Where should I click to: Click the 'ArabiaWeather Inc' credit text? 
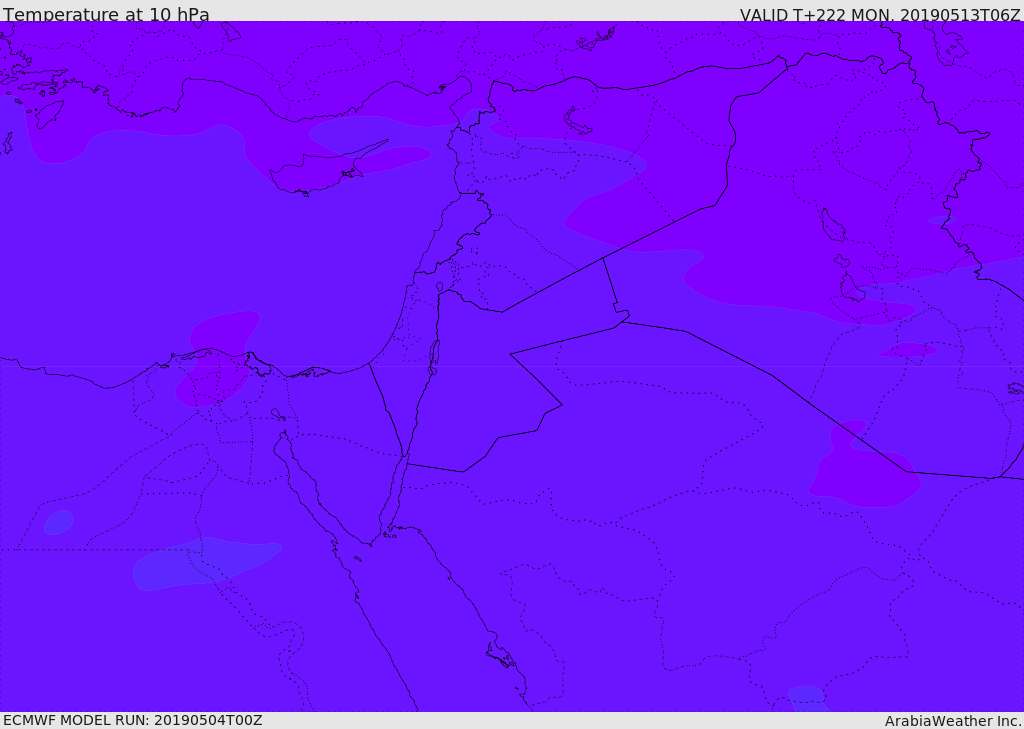pyautogui.click(x=952, y=721)
